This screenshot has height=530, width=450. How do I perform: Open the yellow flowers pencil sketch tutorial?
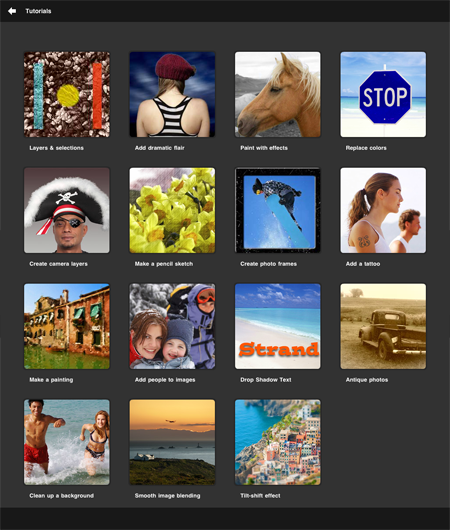[x=172, y=210]
